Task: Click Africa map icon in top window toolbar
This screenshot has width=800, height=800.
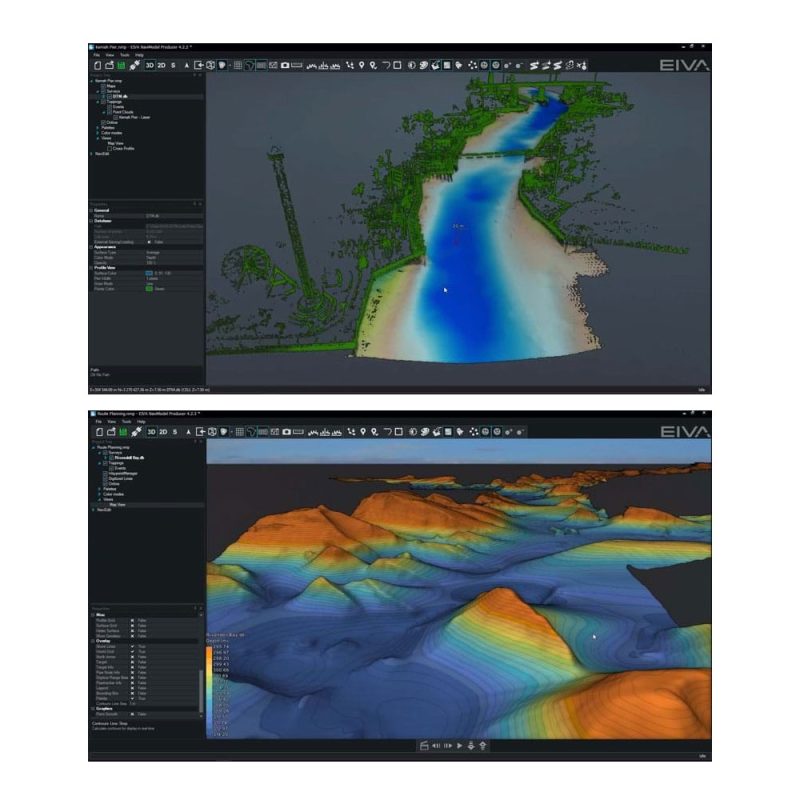Action: pos(249,65)
